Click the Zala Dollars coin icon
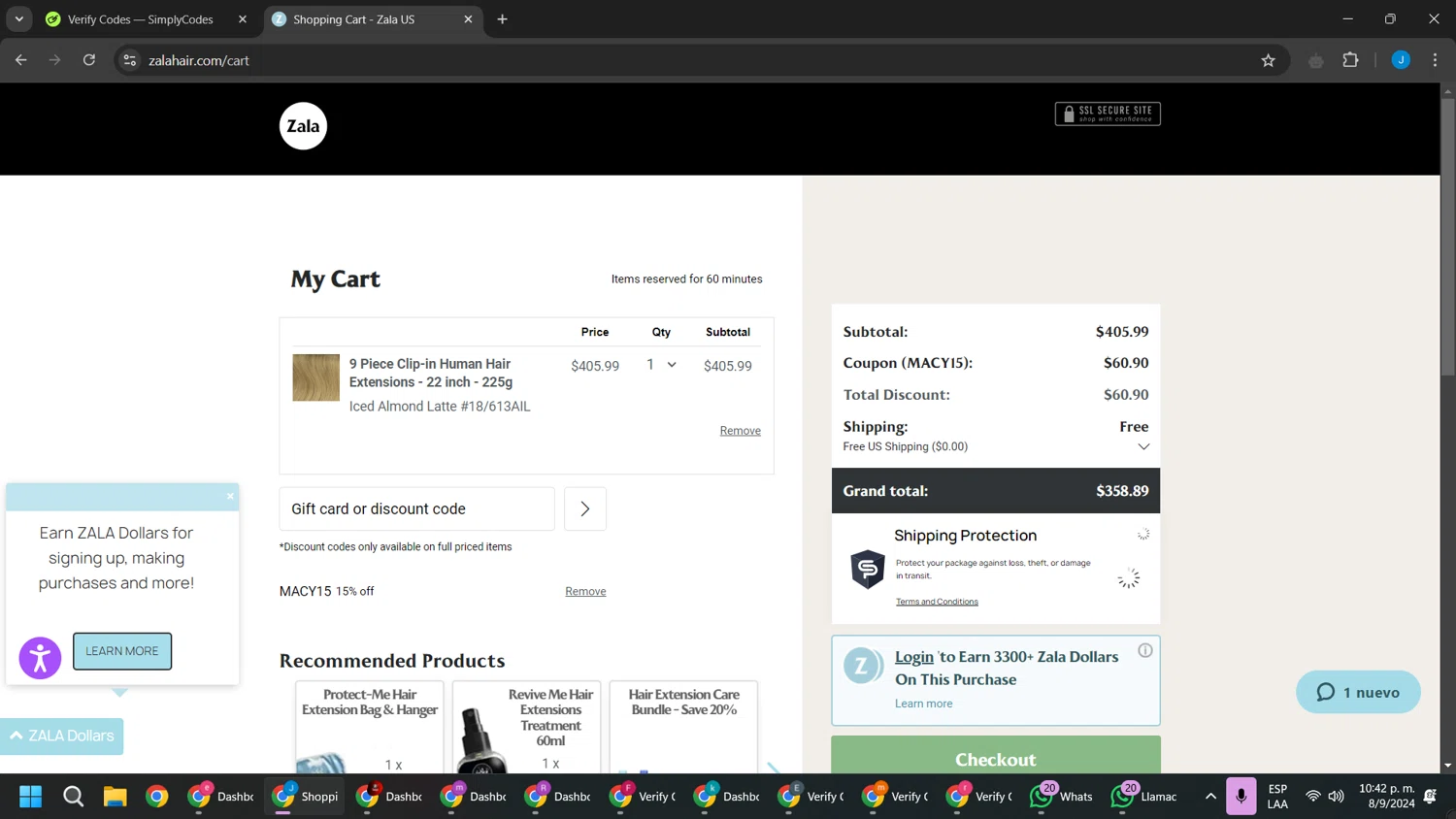Viewport: 1456px width, 819px height. 861,666
